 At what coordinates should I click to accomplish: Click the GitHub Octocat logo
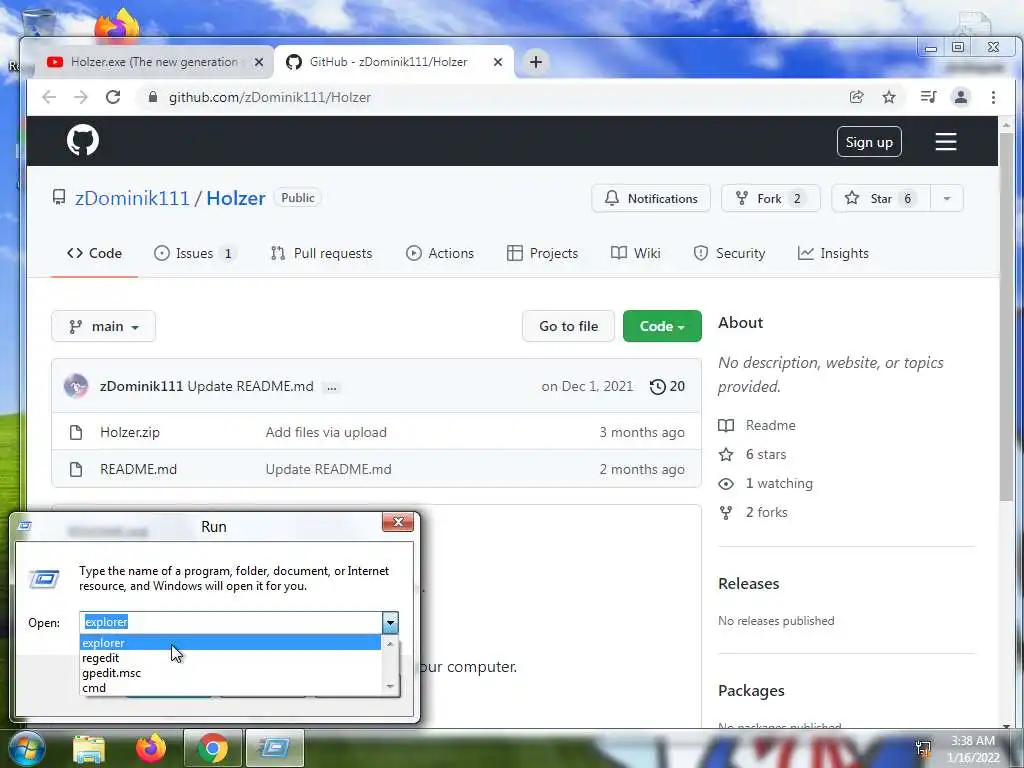click(83, 140)
